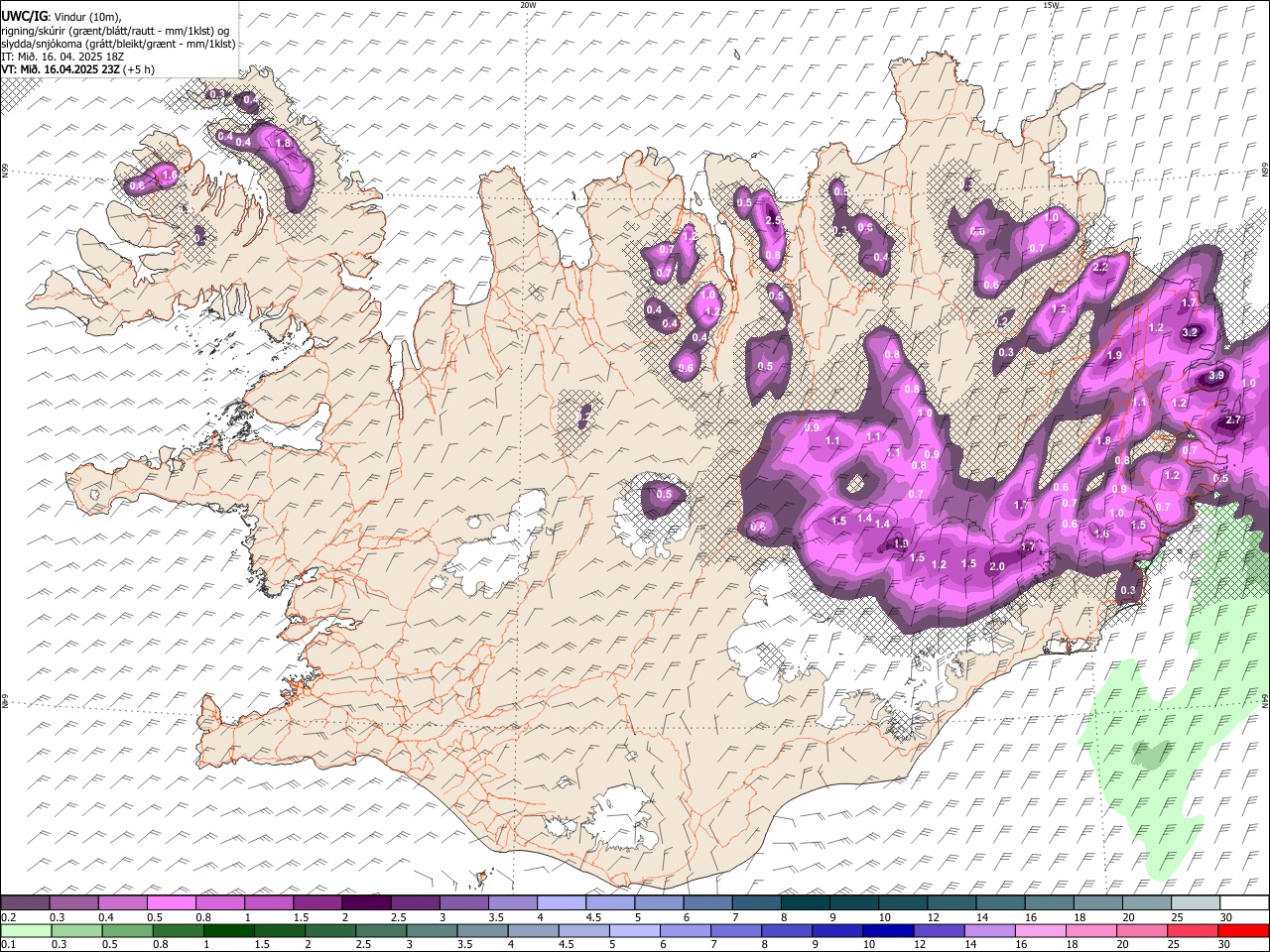Viewport: 1270px width, 952px height.
Task: Click the bright red 30+ lower legend swatch
Action: tap(1244, 930)
